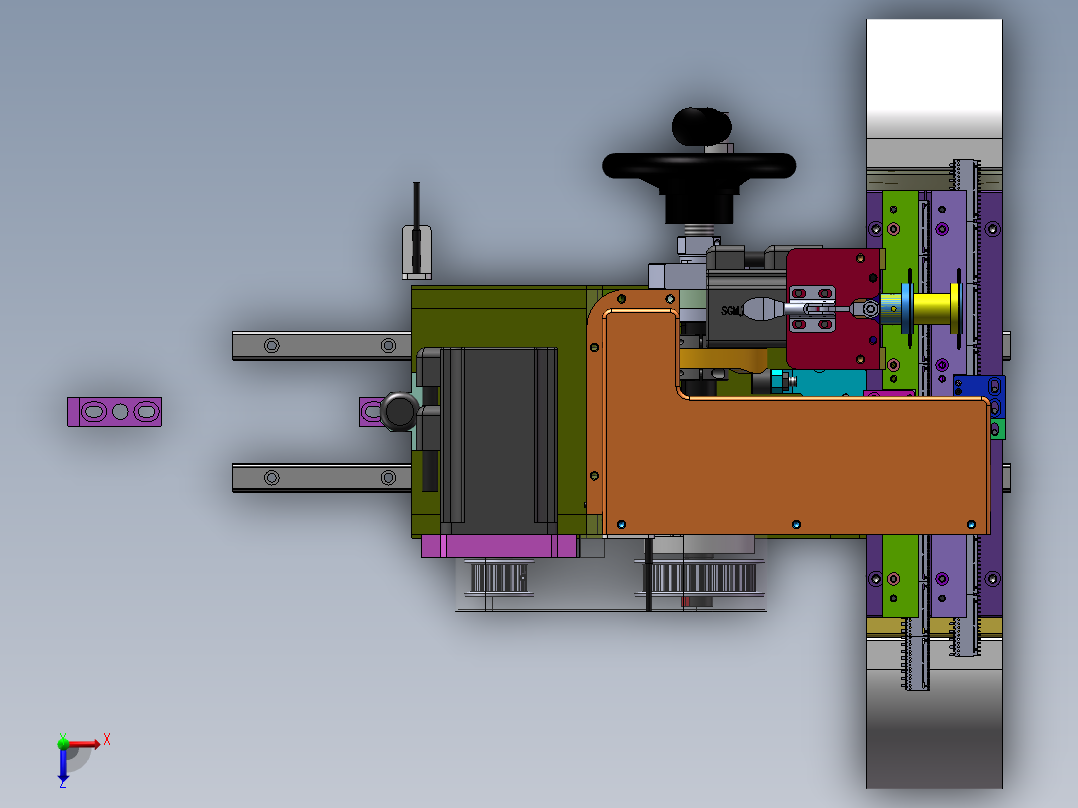Select the gray sensor with black cable

417,251
